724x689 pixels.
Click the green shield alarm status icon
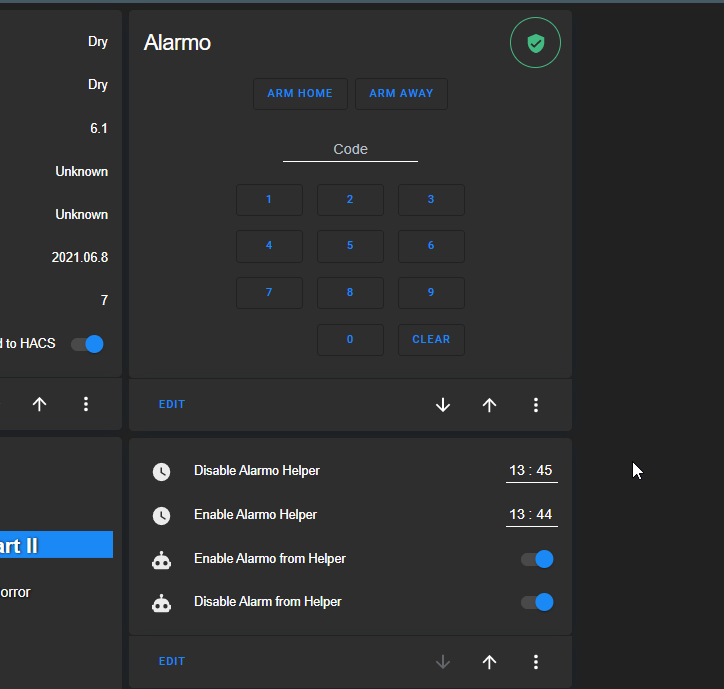pyautogui.click(x=535, y=43)
